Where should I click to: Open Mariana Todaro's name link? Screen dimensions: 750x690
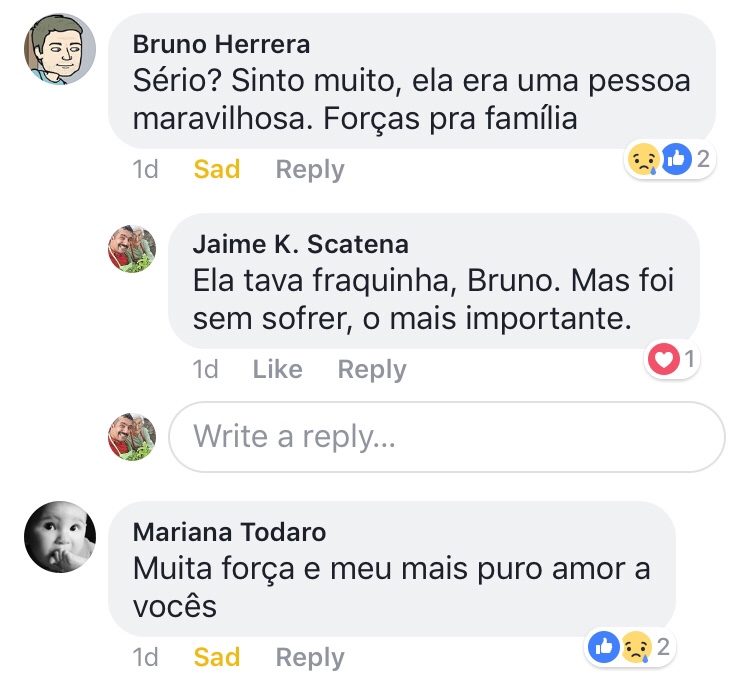229,533
